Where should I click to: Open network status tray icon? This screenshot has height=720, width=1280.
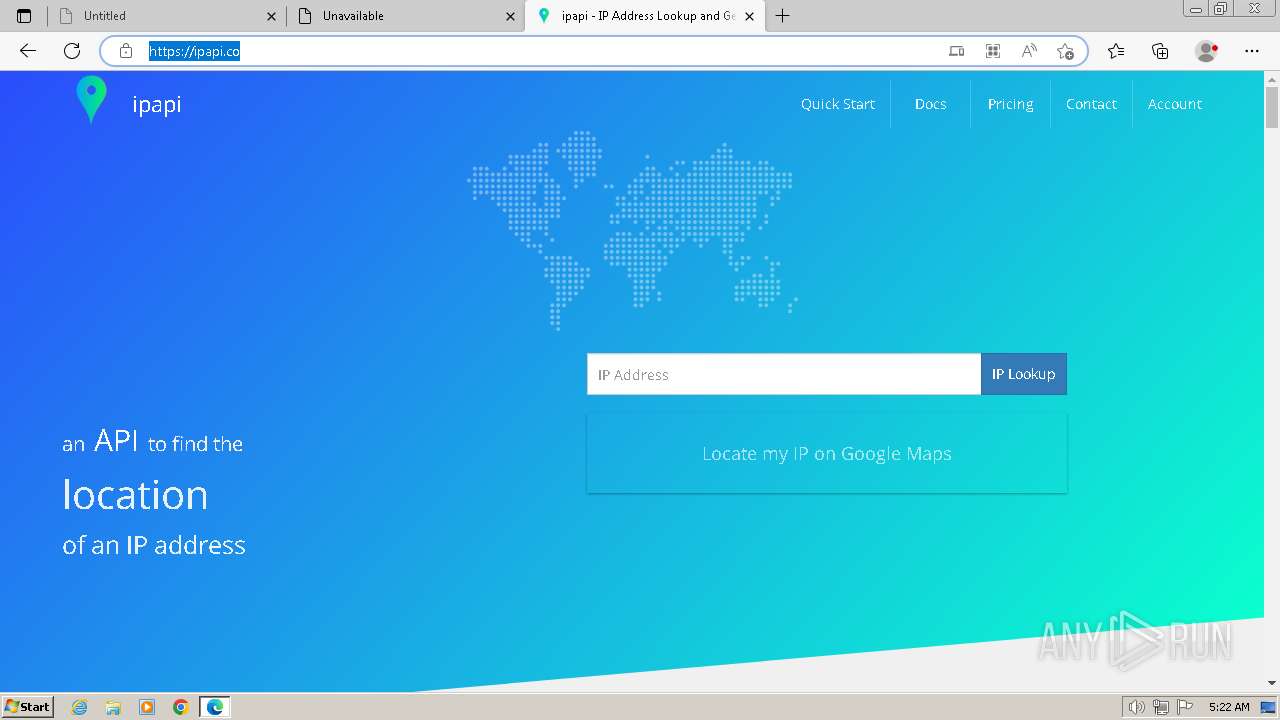(x=1161, y=707)
